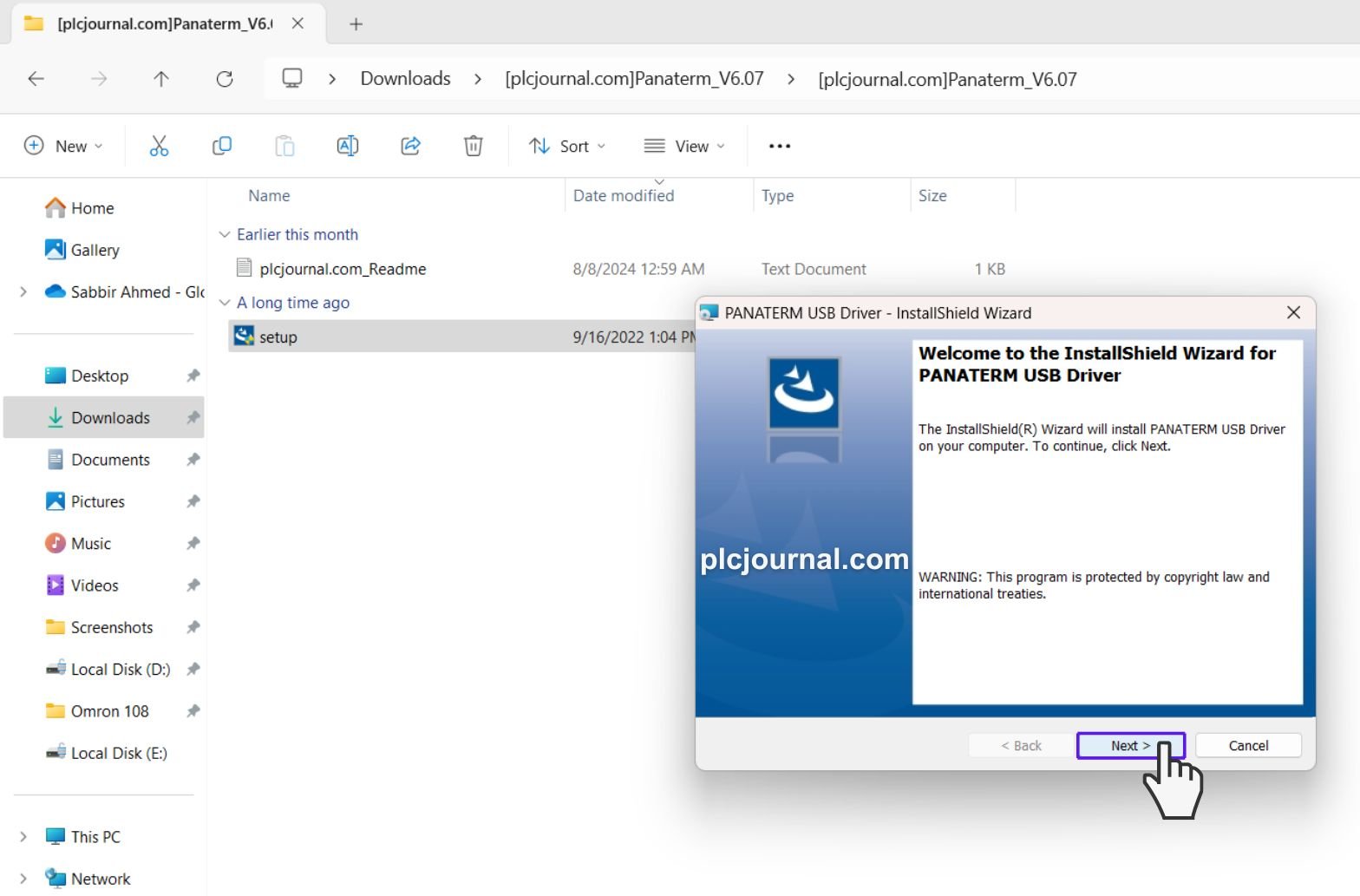The image size is (1360, 896).
Task: Click the pin icon beside Screenshots
Action: 193,626
